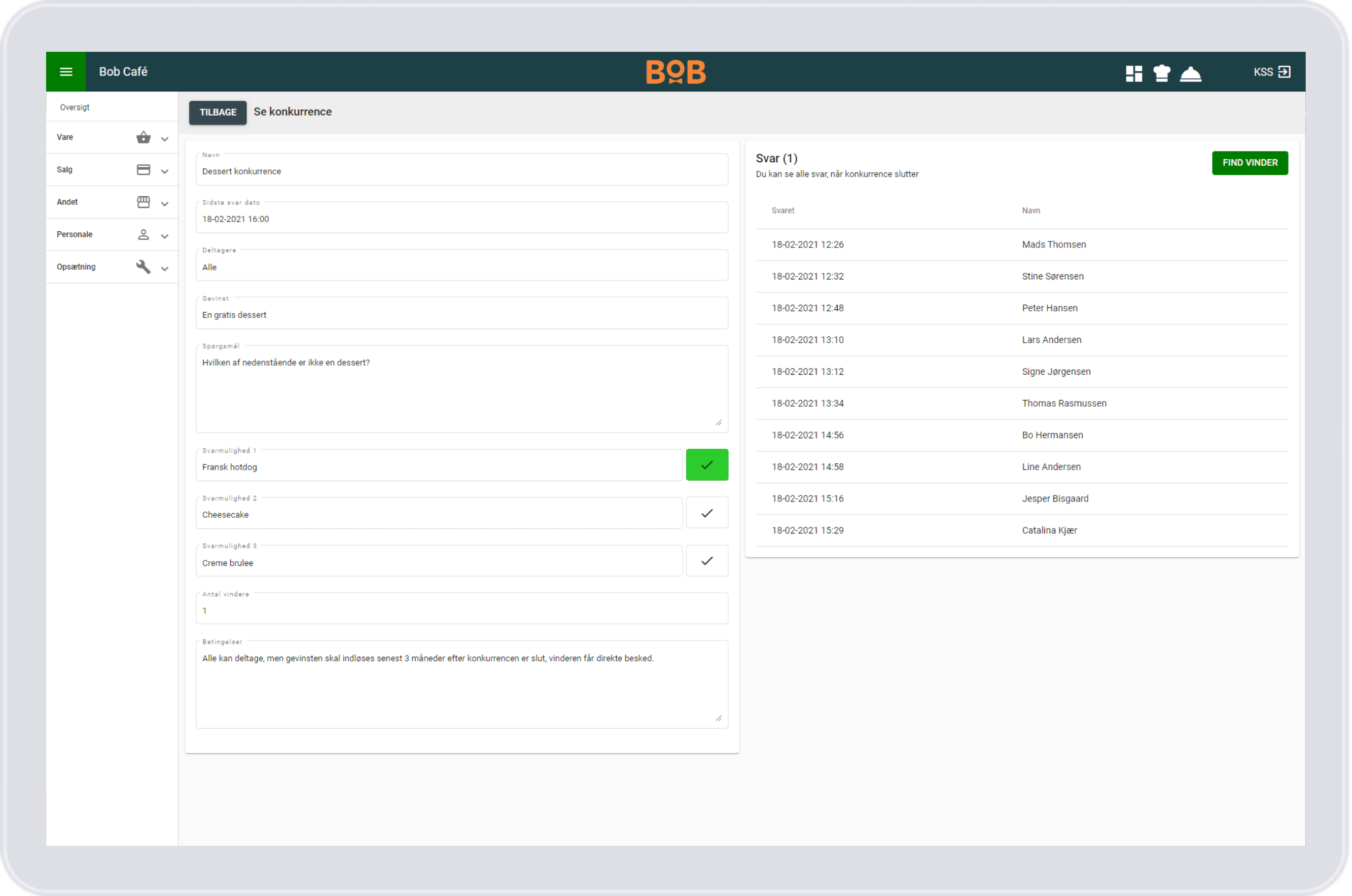Click the dashboard grid icon
Image resolution: width=1352 pixels, height=896 pixels.
(x=1134, y=73)
